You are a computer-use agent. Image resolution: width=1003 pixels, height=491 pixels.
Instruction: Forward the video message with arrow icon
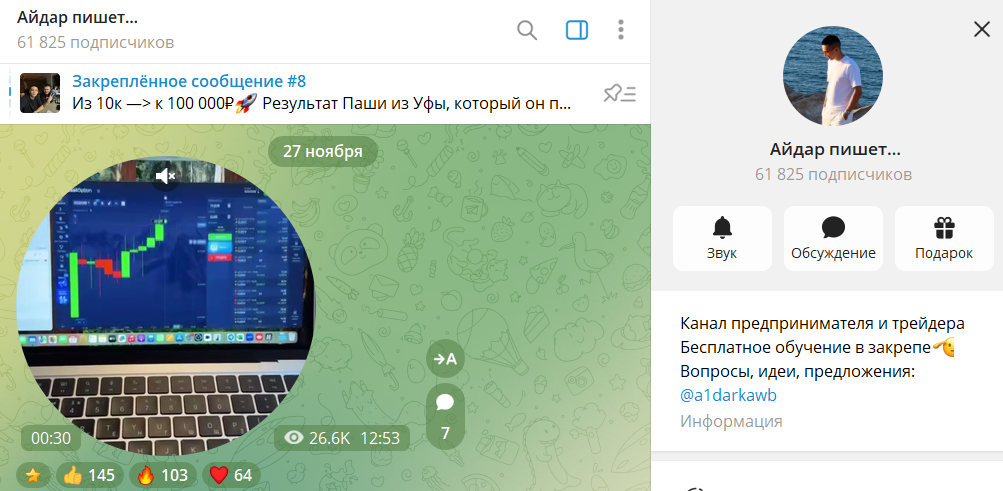click(445, 359)
